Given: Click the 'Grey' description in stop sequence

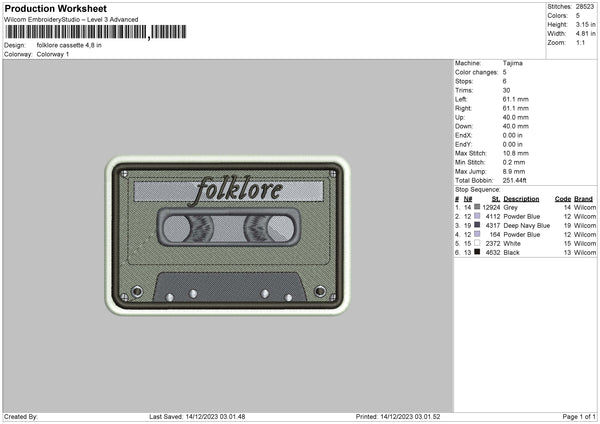Looking at the screenshot, I should (x=510, y=207).
